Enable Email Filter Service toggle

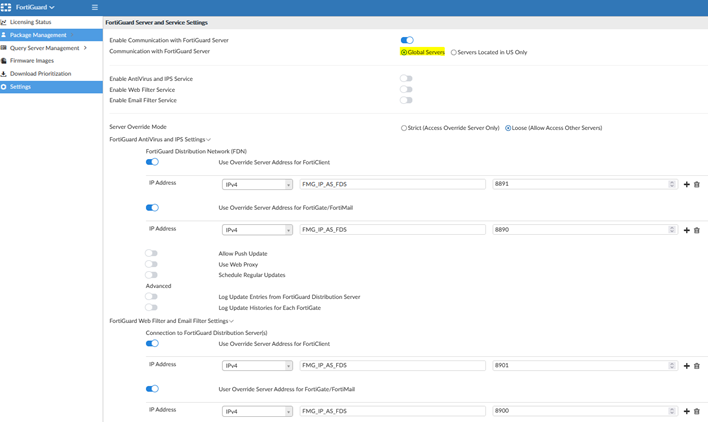(406, 100)
